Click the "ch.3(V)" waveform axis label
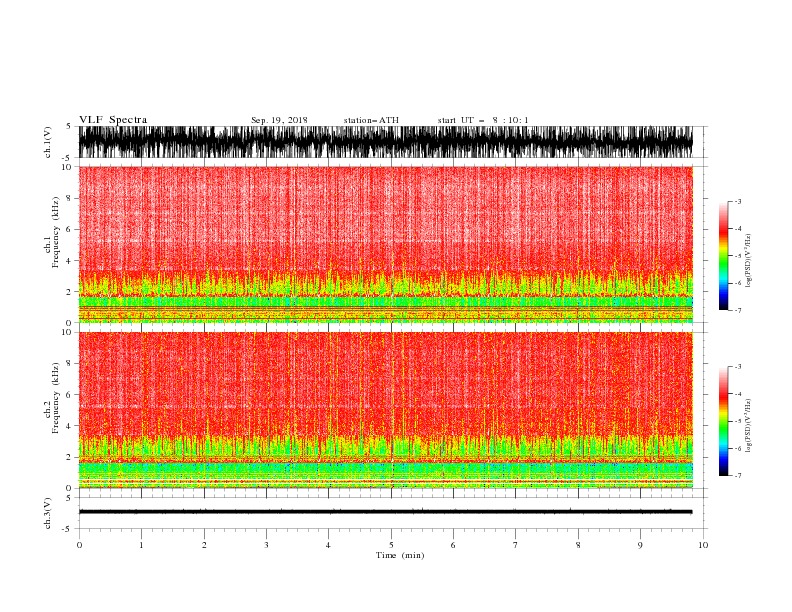 pos(48,513)
